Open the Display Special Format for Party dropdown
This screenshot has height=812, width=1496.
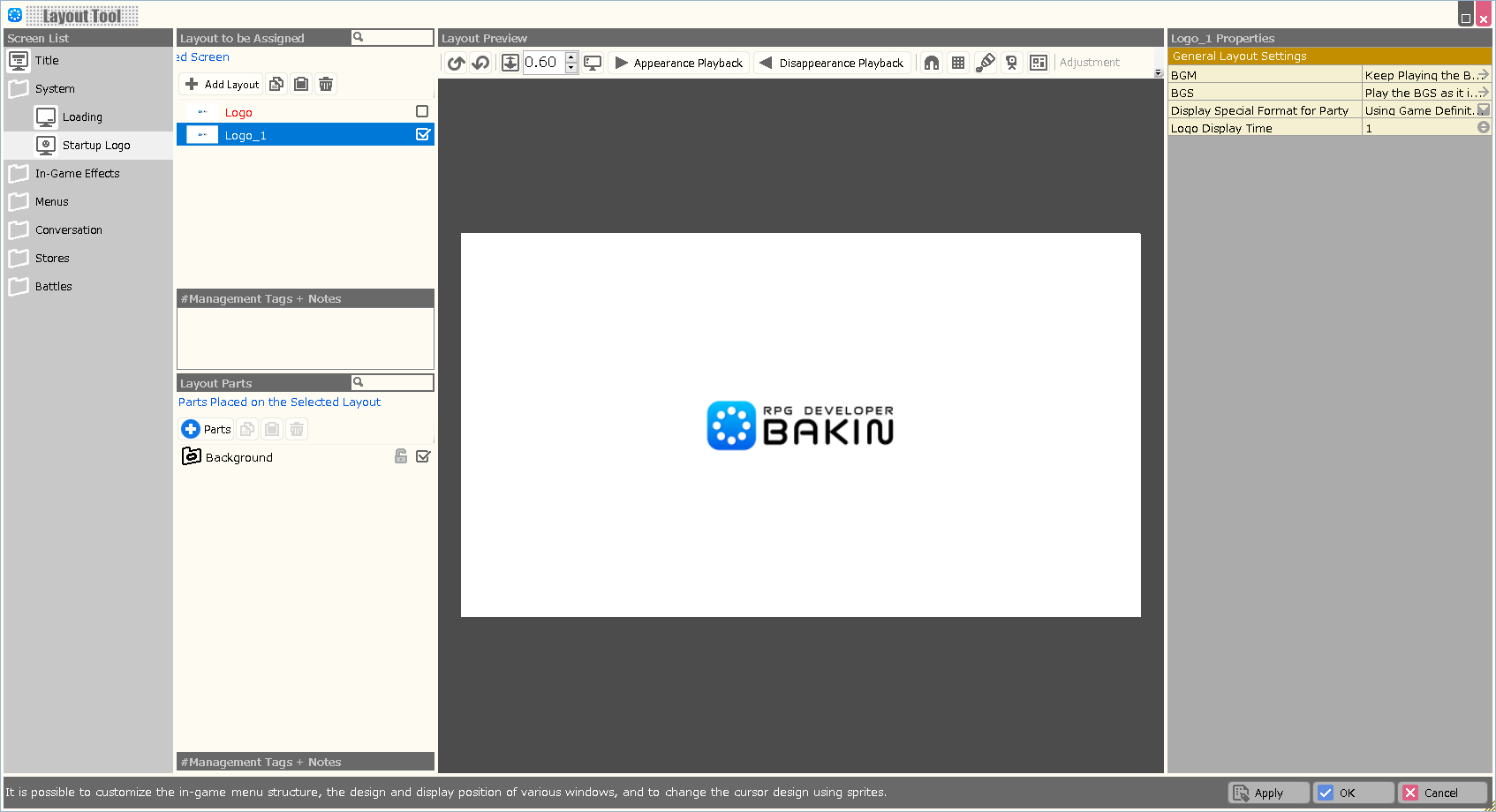point(1484,110)
